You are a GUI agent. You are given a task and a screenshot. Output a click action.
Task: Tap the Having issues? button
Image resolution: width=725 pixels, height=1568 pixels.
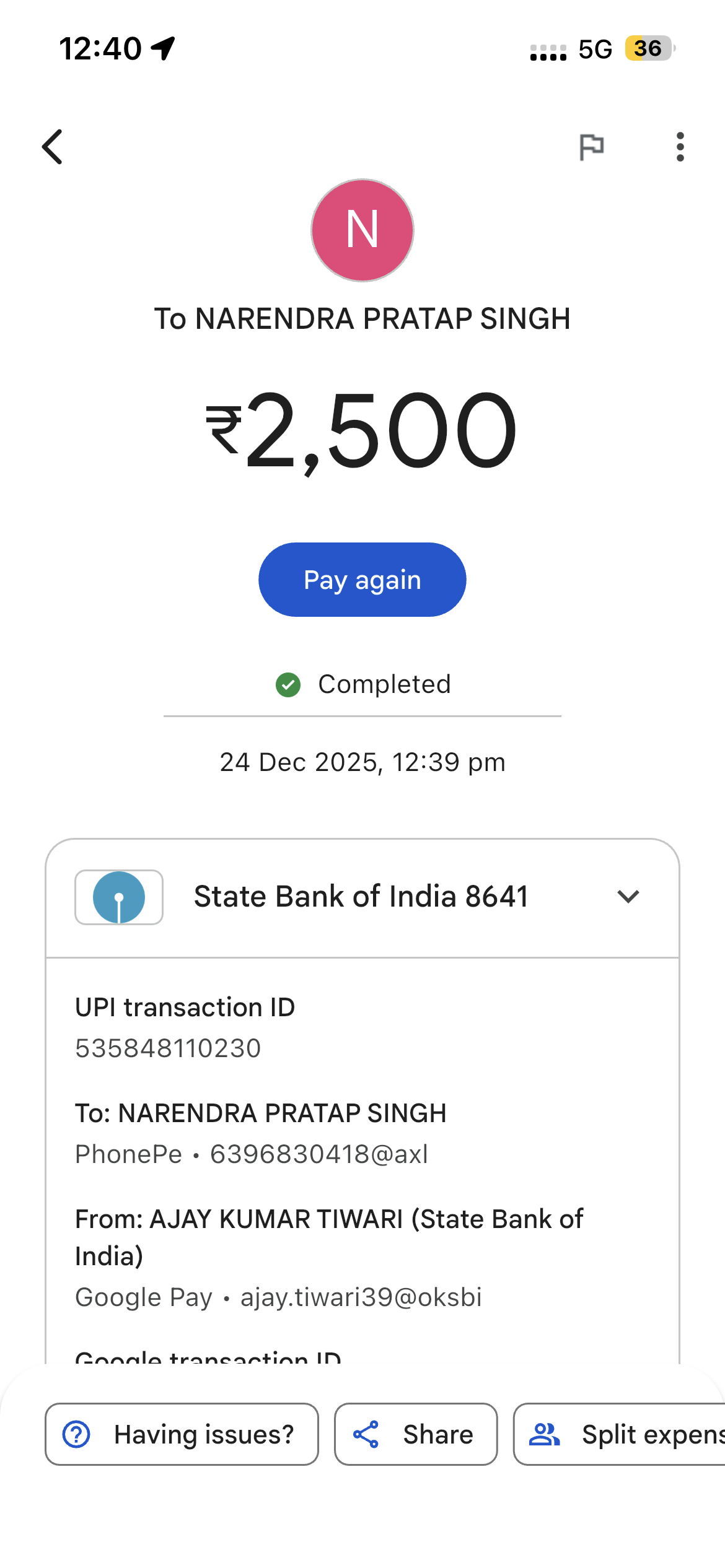pos(182,1435)
